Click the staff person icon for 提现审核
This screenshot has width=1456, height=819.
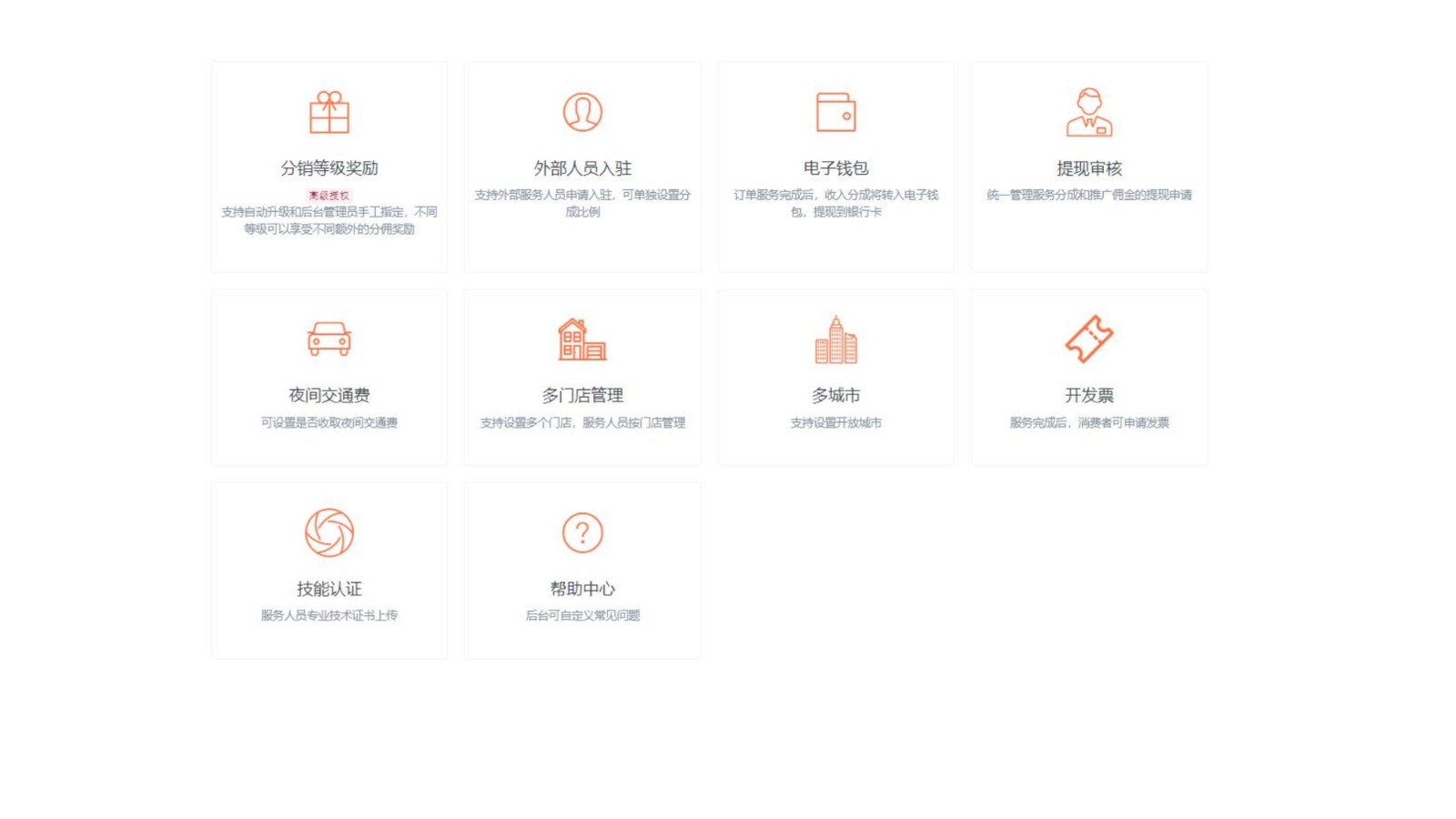coord(1089,112)
